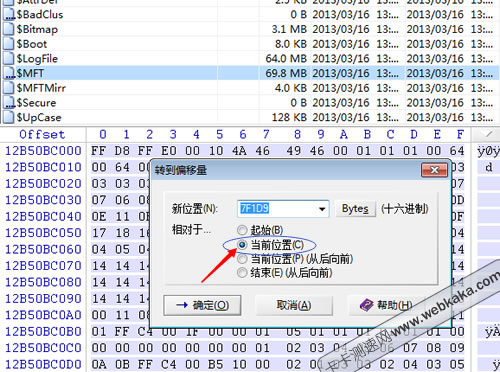Click offset 12B50BC080 in hex view
Viewport: 500px width, 372px height.
(x=43, y=282)
